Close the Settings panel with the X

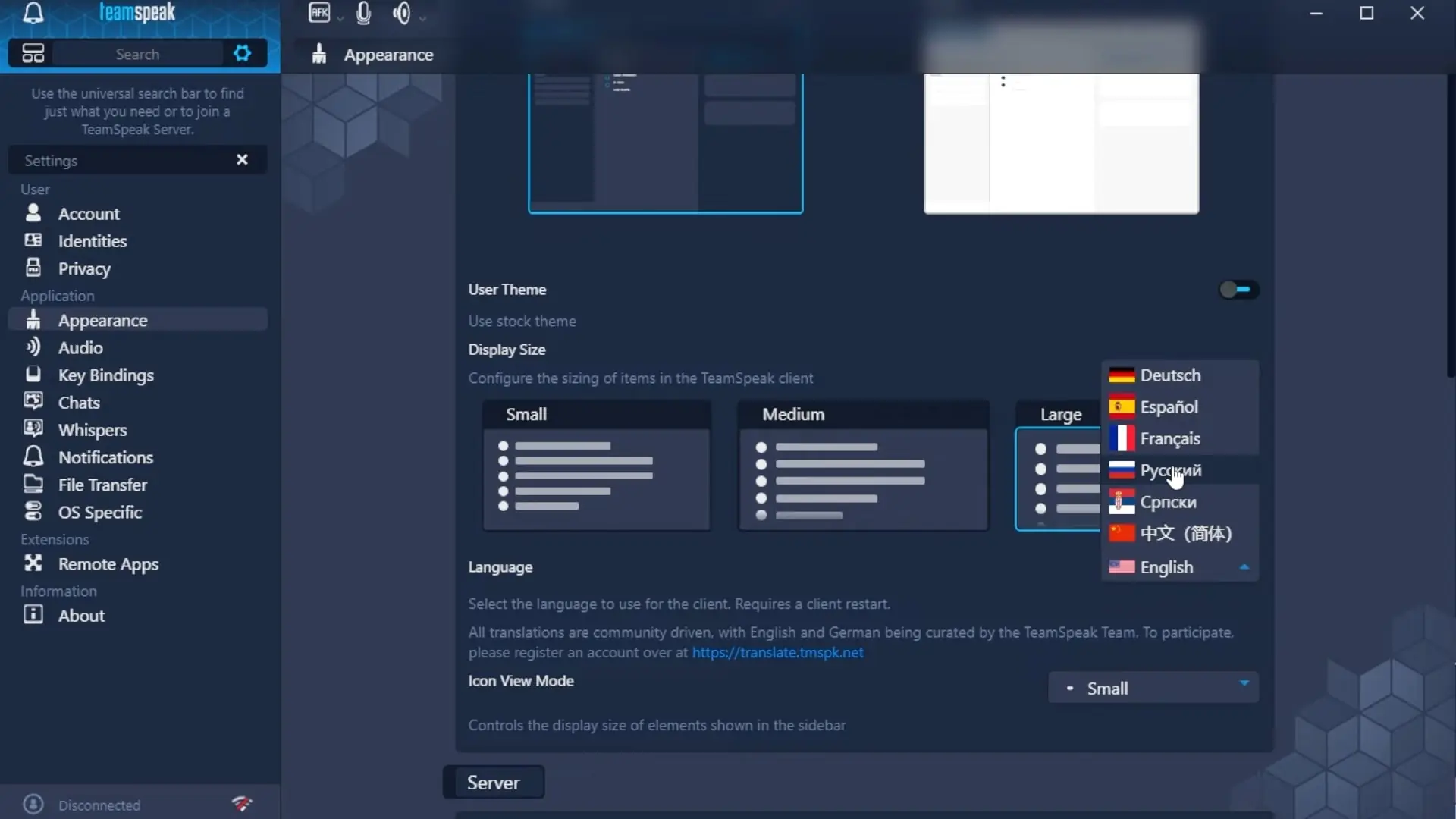tap(242, 160)
